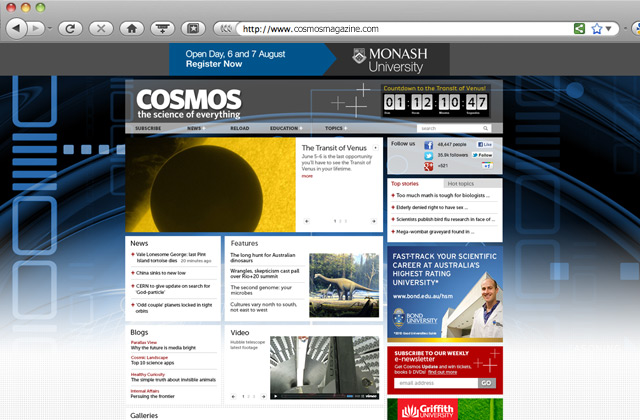This screenshot has width=640, height=420.
Task: Open 'The second genome: your microbes' feature
Action: (261, 290)
